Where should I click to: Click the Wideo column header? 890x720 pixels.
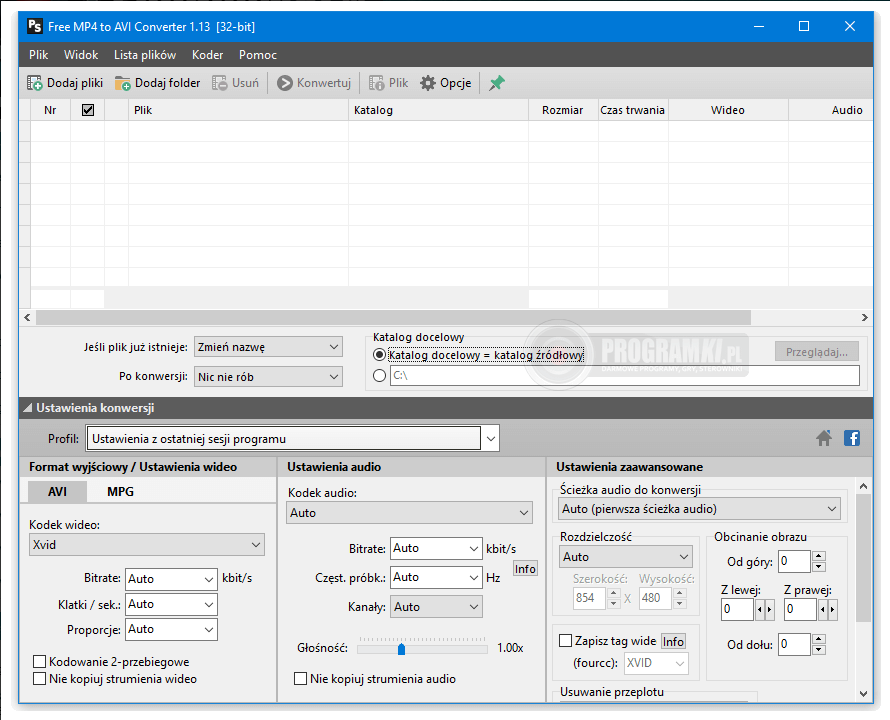[x=728, y=110]
